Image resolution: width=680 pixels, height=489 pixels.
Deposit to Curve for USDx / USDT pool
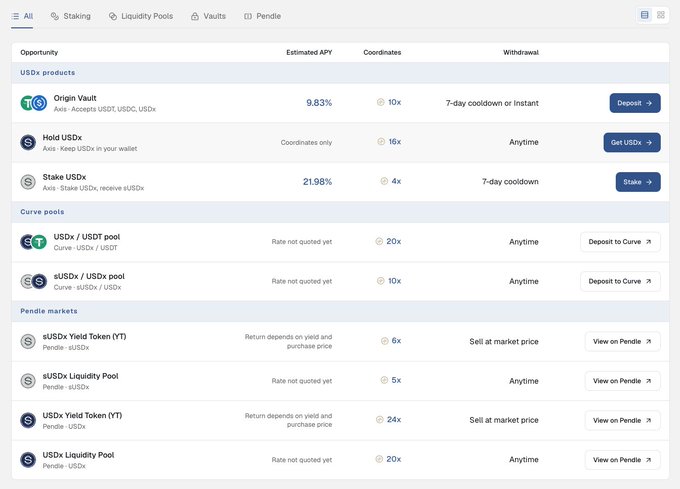pos(620,242)
